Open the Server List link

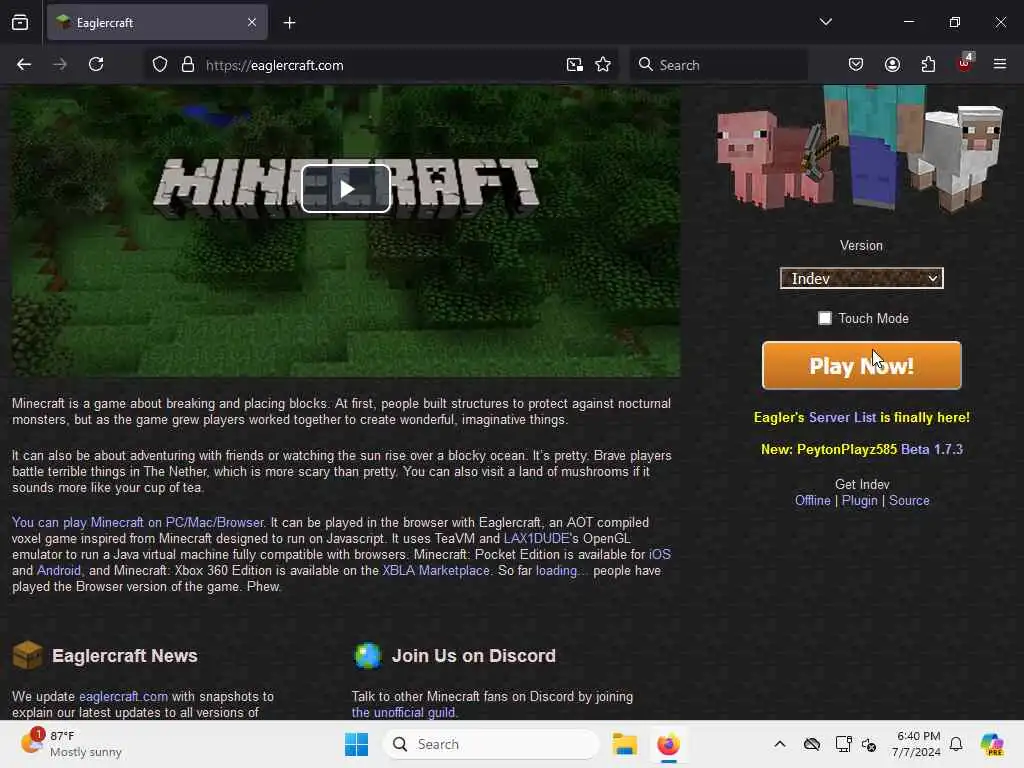842,417
